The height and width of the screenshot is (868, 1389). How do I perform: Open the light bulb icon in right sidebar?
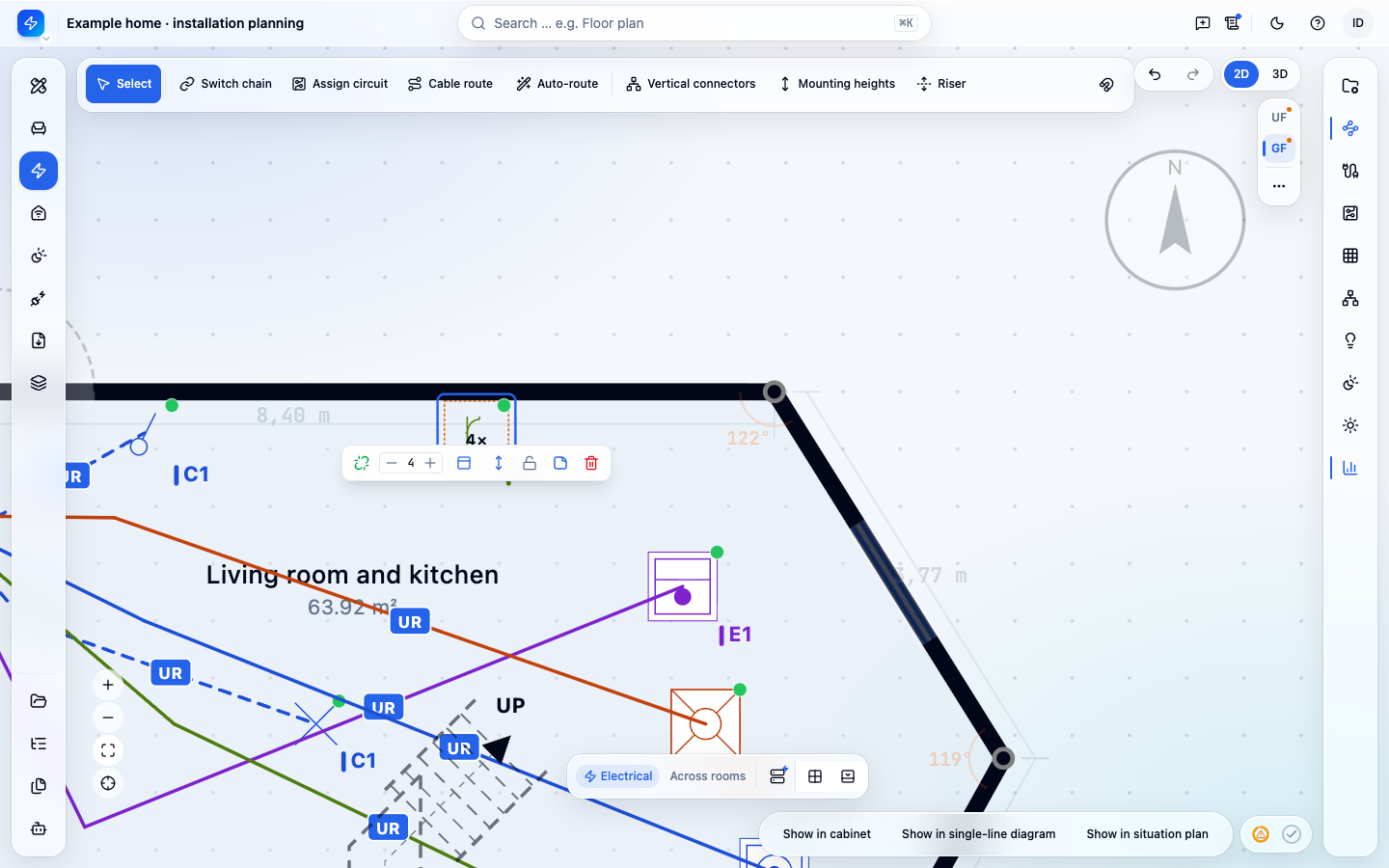pyautogui.click(x=1350, y=340)
